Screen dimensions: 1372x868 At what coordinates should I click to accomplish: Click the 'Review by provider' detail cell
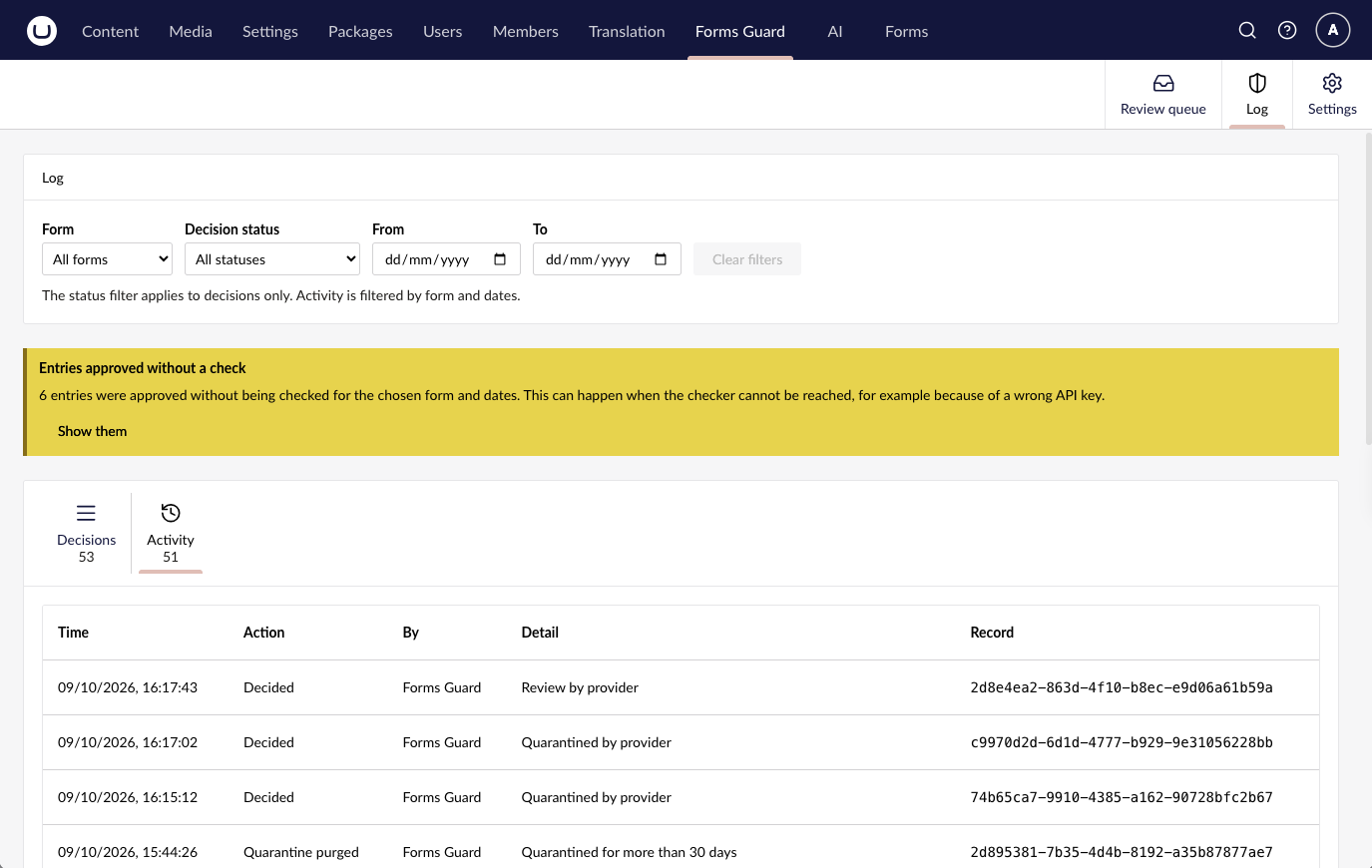coord(580,687)
